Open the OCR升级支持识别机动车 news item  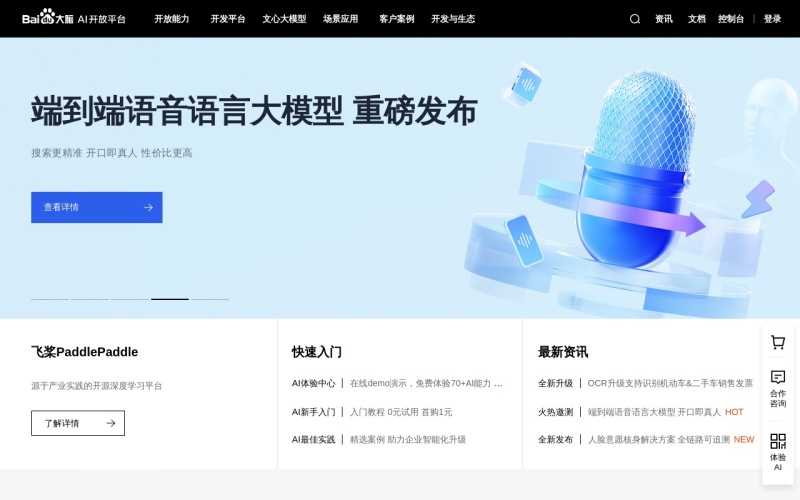click(x=670, y=383)
